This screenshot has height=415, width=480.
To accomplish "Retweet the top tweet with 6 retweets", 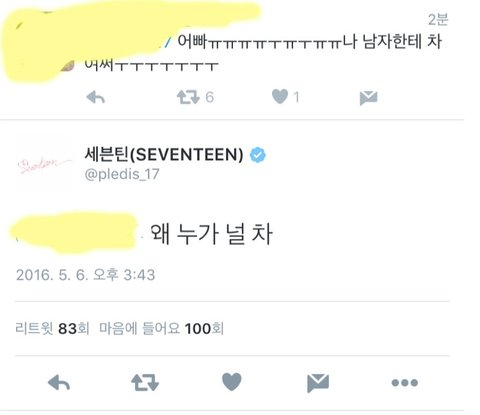I will coord(188,97).
